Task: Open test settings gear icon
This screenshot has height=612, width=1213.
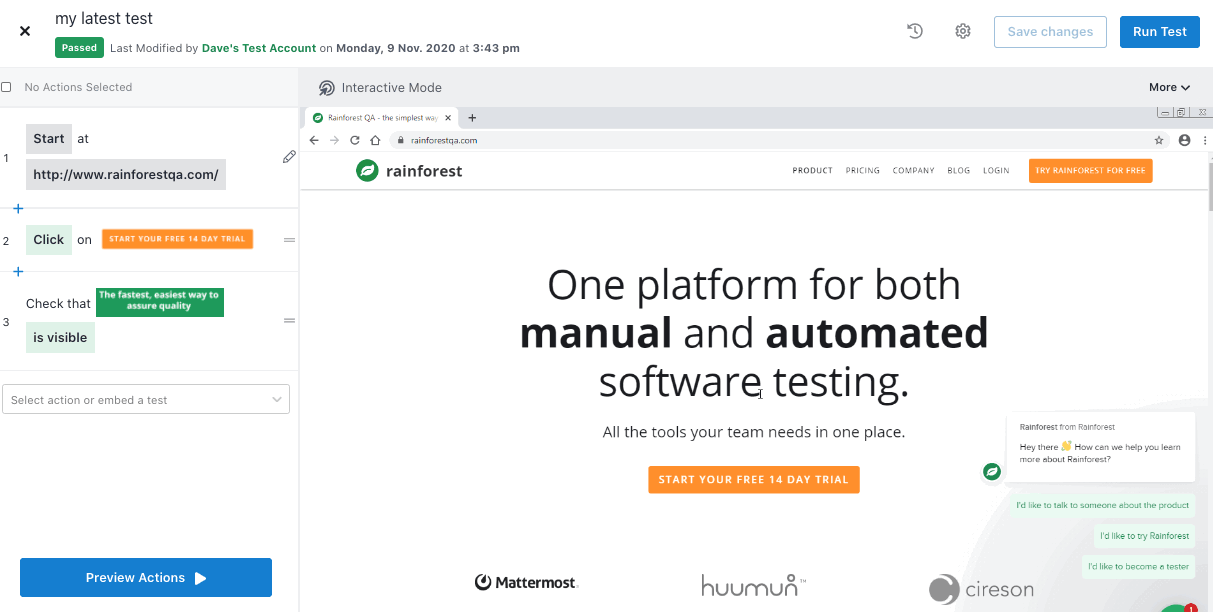Action: pos(963,31)
